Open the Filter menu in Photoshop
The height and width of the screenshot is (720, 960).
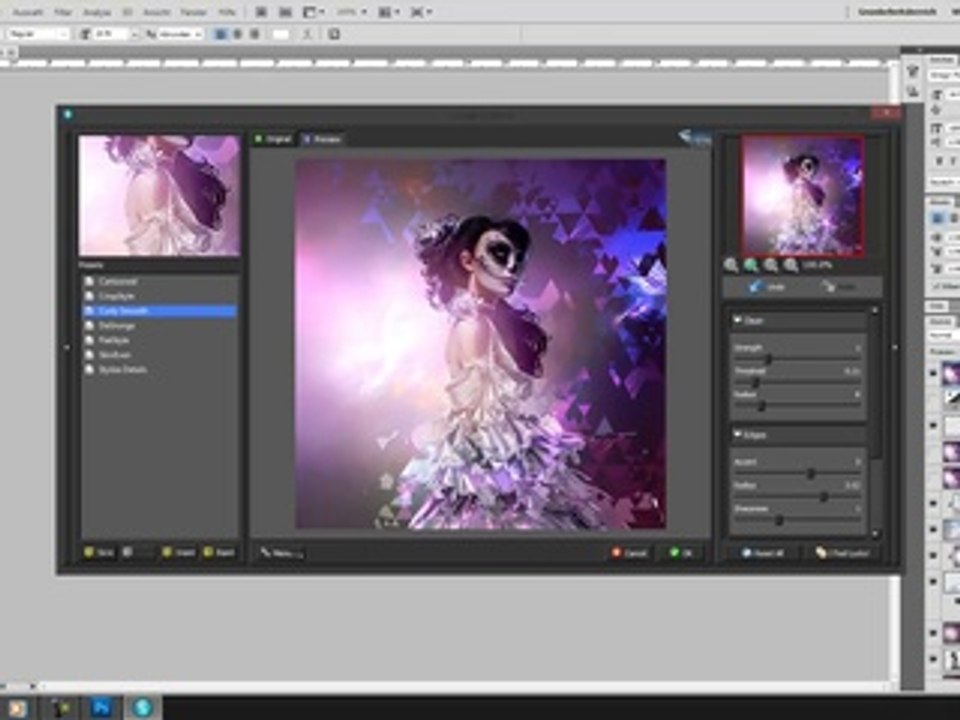[x=63, y=11]
